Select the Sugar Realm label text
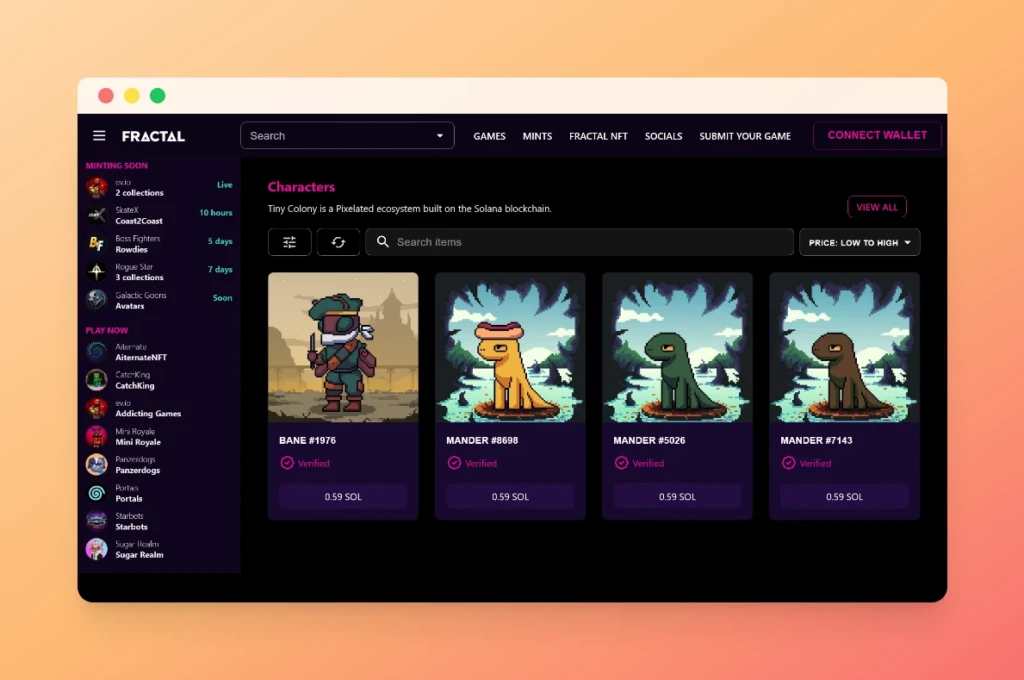Image resolution: width=1024 pixels, height=680 pixels. pos(140,555)
